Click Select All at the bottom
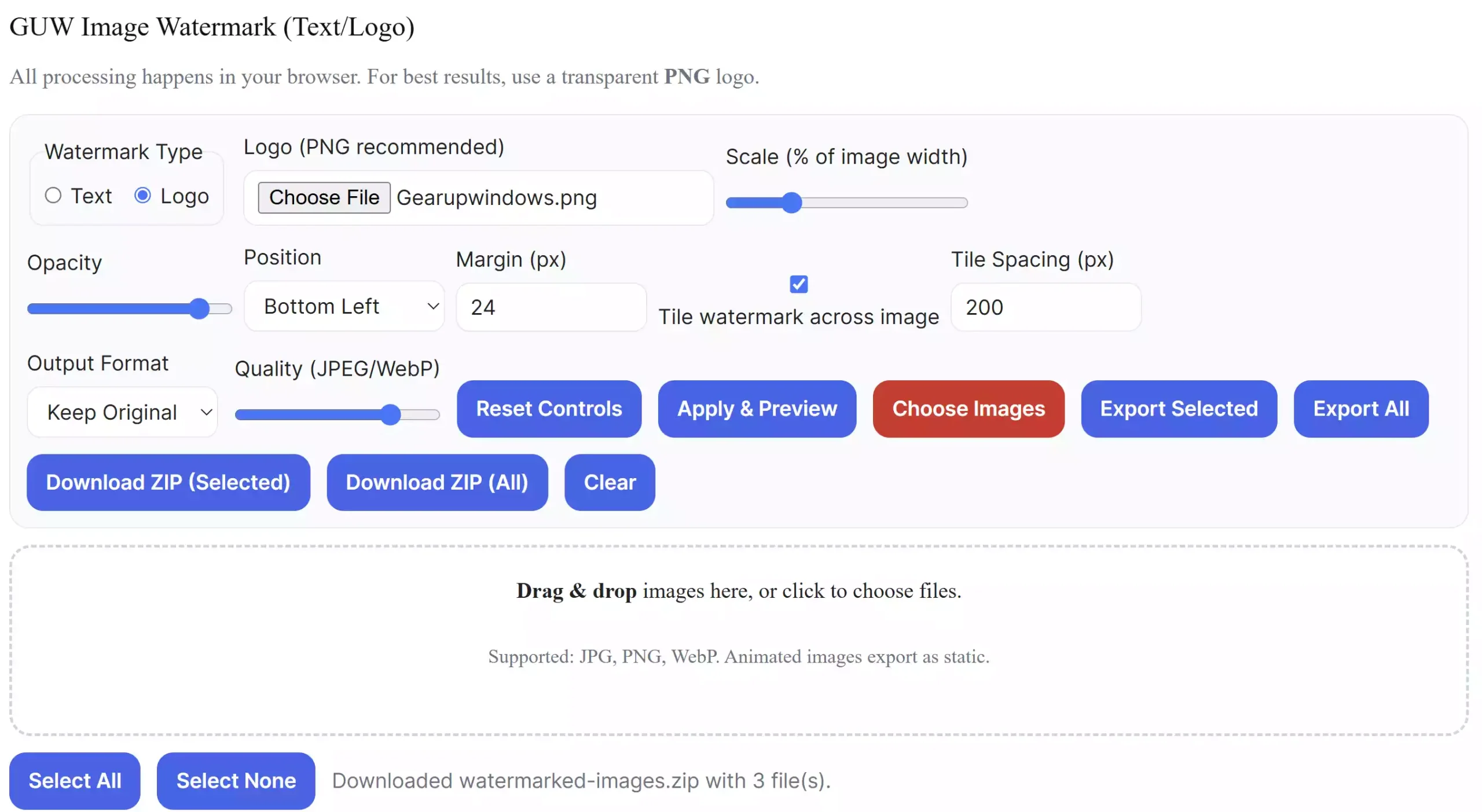 (74, 780)
